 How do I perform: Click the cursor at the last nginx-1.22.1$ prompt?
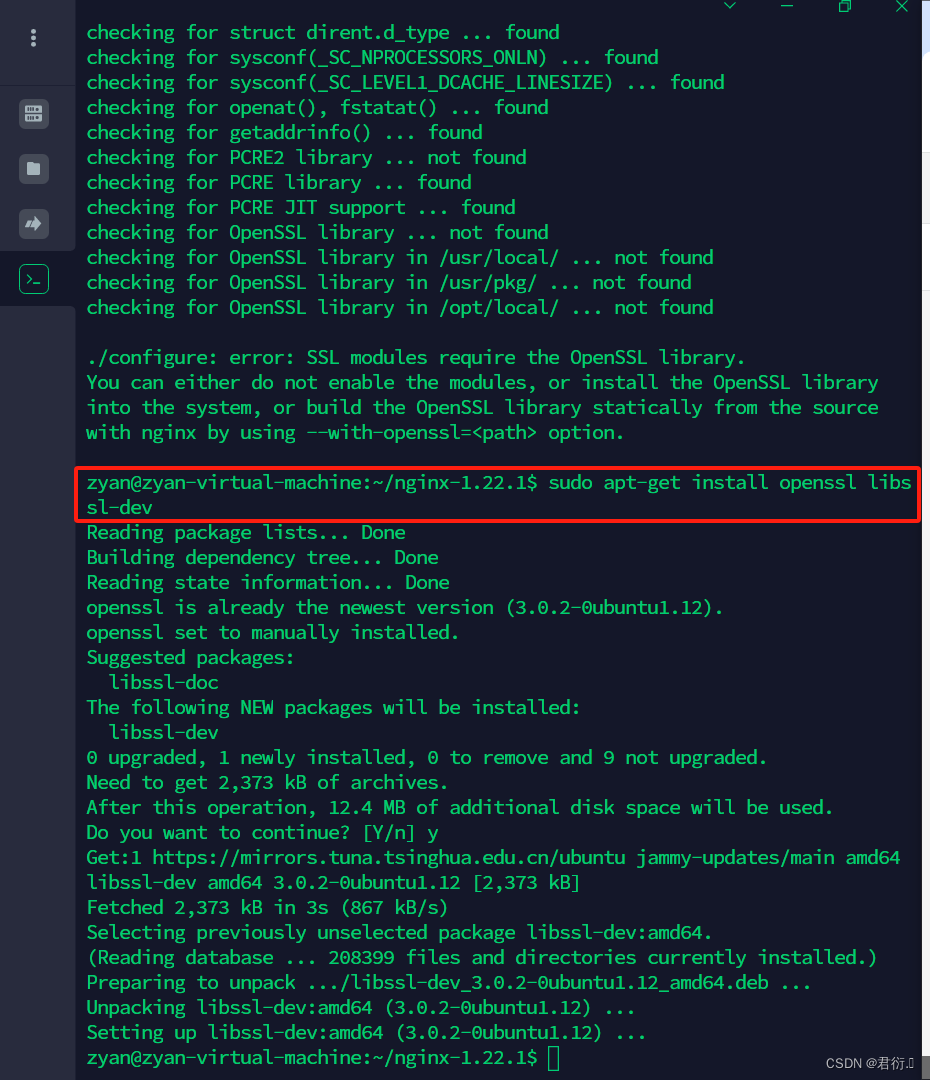[x=553, y=1058]
